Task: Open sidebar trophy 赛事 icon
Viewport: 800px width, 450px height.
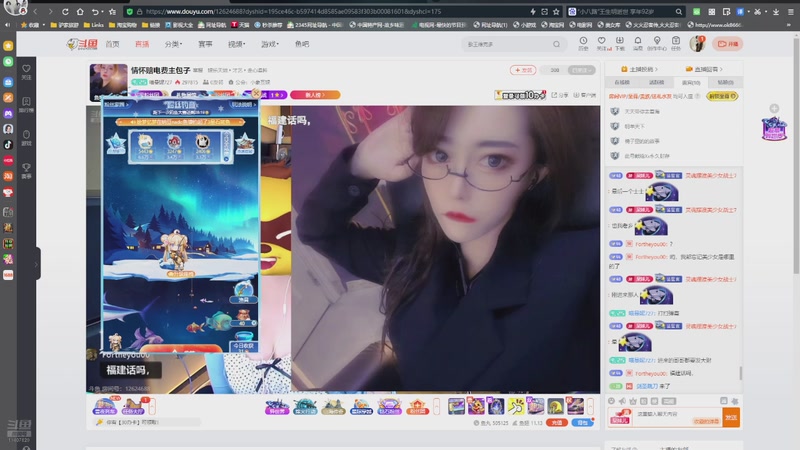Action: click(26, 171)
